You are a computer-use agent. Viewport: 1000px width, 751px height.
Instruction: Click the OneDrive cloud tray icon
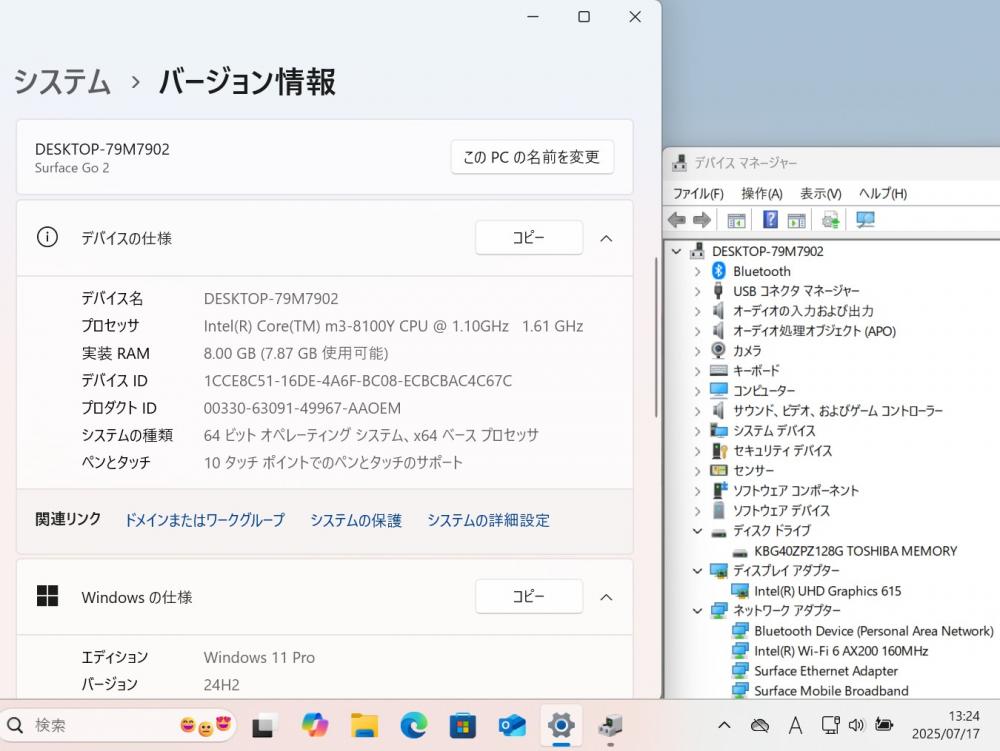coord(760,725)
